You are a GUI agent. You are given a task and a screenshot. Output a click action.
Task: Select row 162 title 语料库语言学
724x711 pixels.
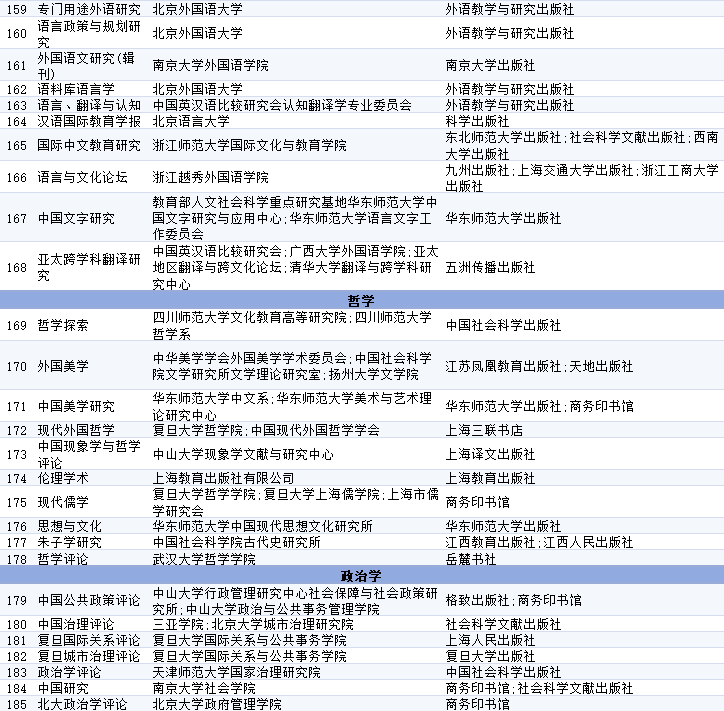point(76,89)
